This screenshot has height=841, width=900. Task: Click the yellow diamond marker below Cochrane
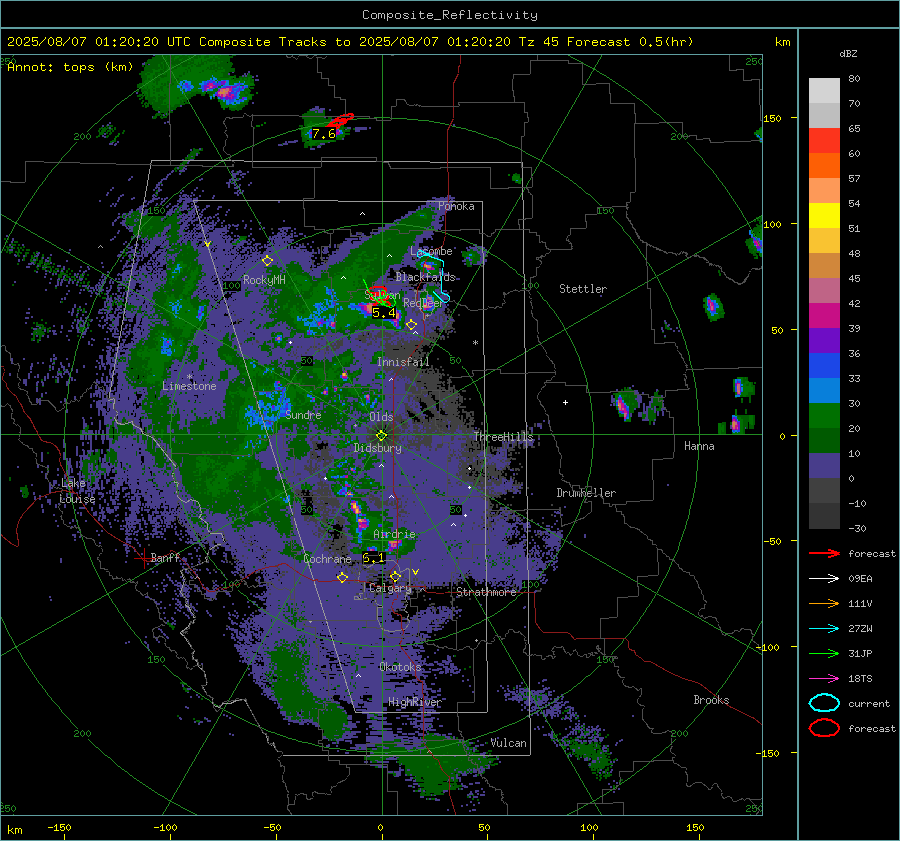342,578
